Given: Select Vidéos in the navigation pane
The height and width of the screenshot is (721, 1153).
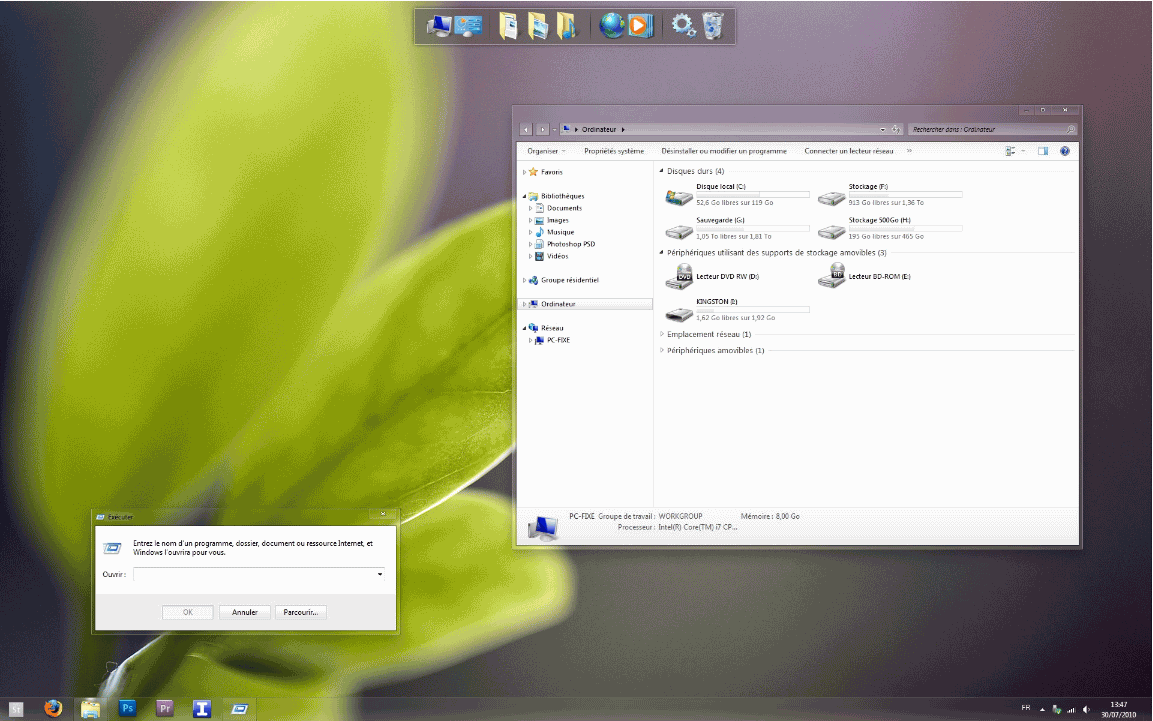Looking at the screenshot, I should [557, 257].
